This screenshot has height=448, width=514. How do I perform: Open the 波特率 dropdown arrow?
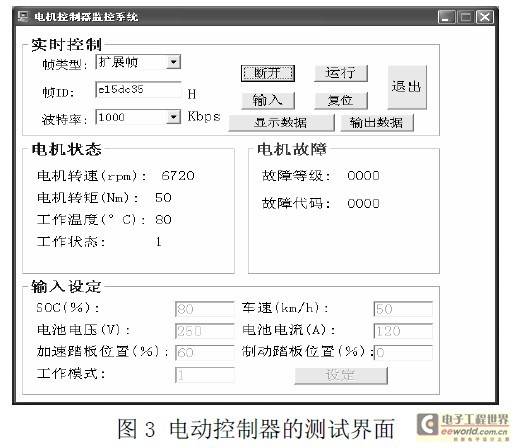tap(173, 117)
